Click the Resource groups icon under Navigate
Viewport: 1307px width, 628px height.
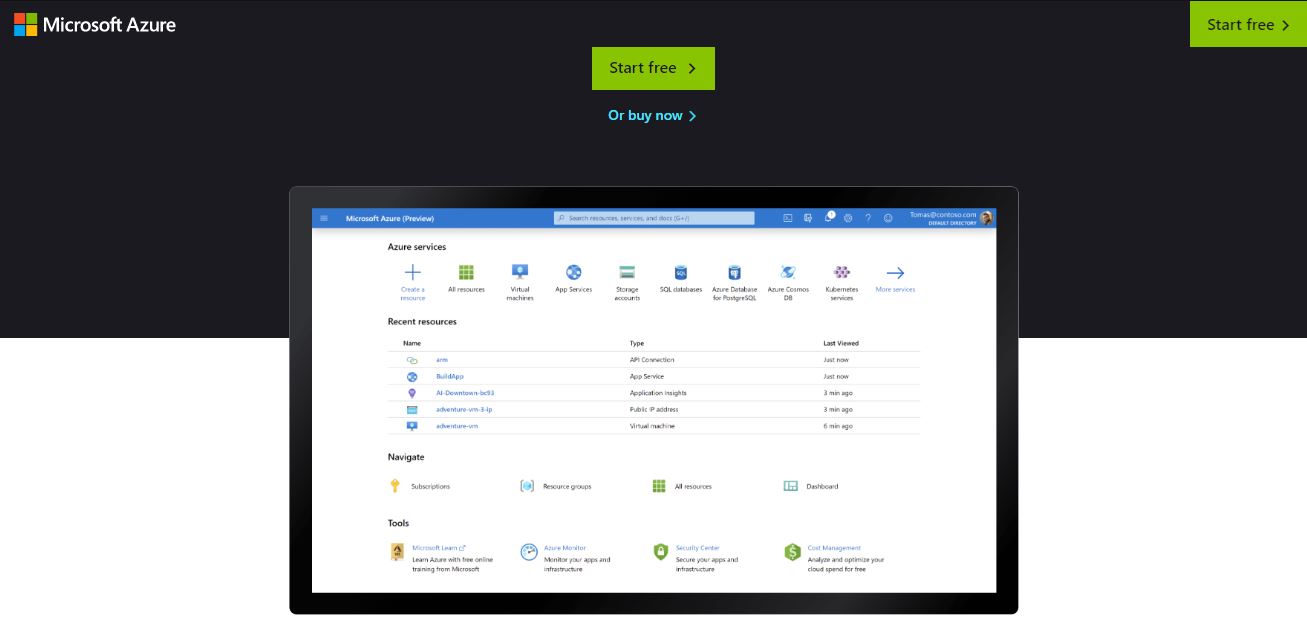coord(527,486)
